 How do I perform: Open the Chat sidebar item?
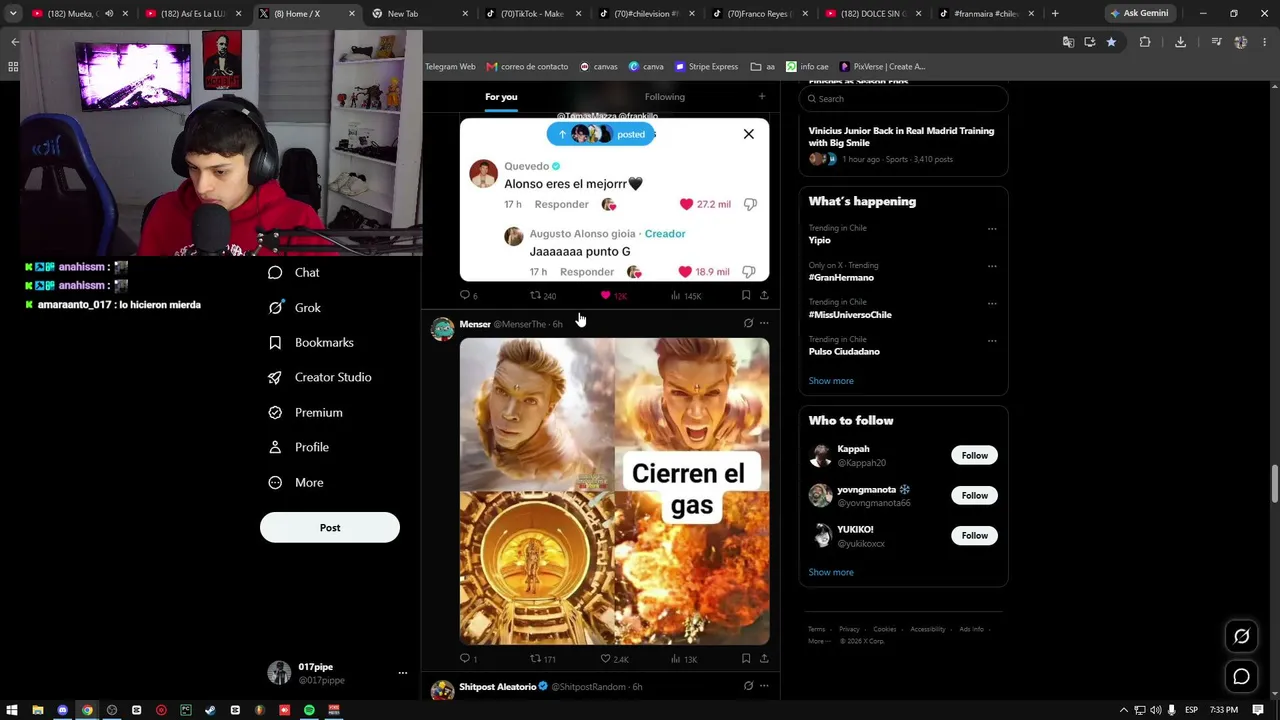pos(294,272)
